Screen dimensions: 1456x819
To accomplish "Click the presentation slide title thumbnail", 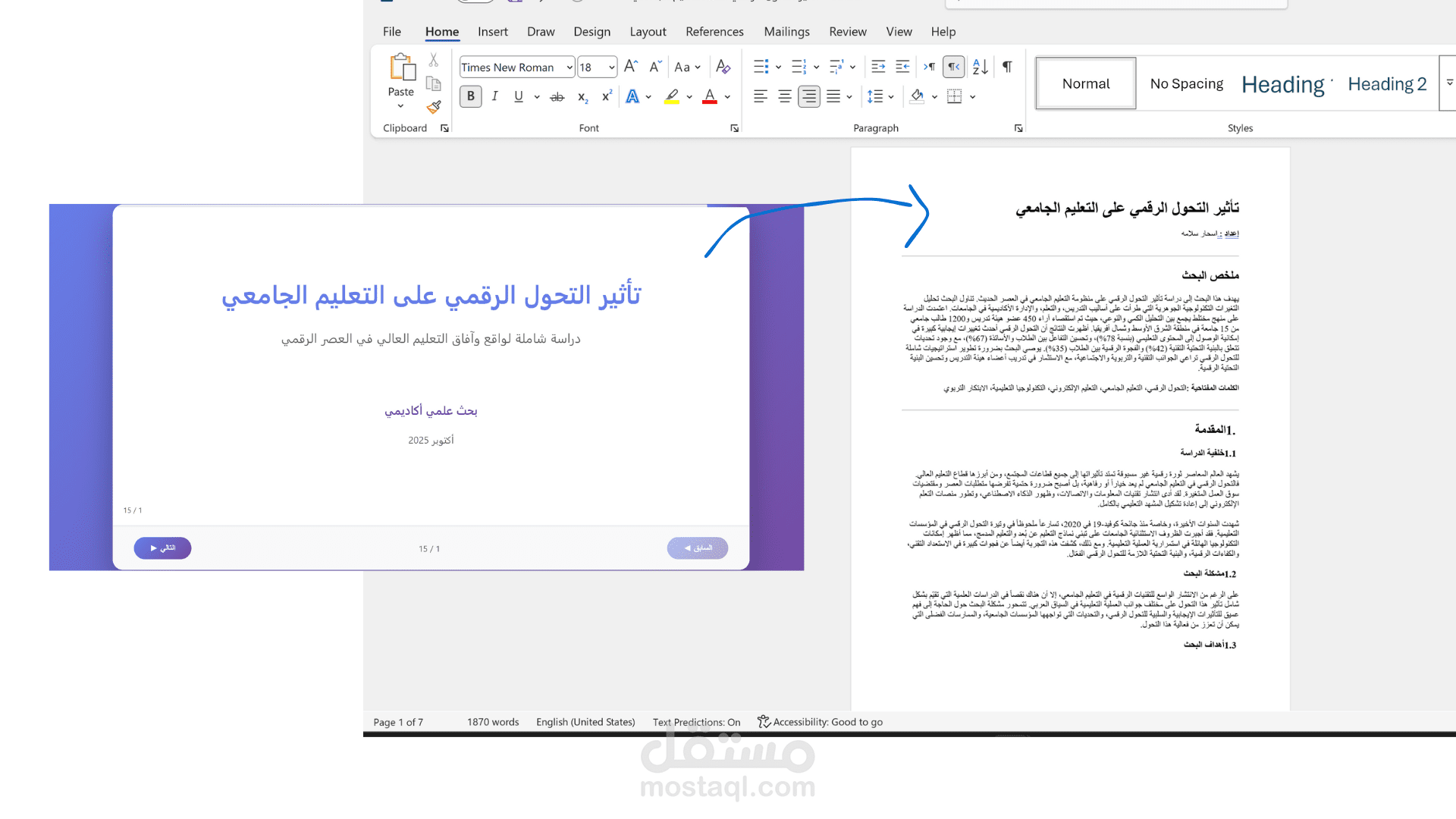I will tap(431, 295).
